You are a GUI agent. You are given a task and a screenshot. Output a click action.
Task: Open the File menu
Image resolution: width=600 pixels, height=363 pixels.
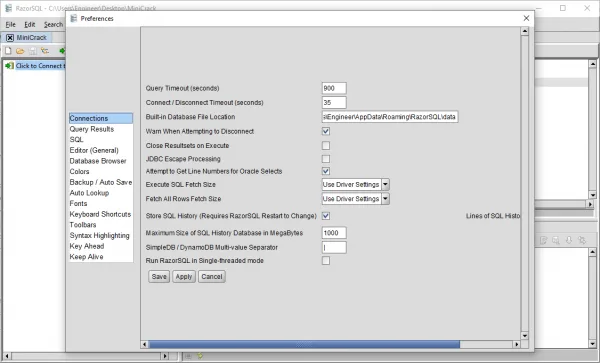pyautogui.click(x=10, y=24)
